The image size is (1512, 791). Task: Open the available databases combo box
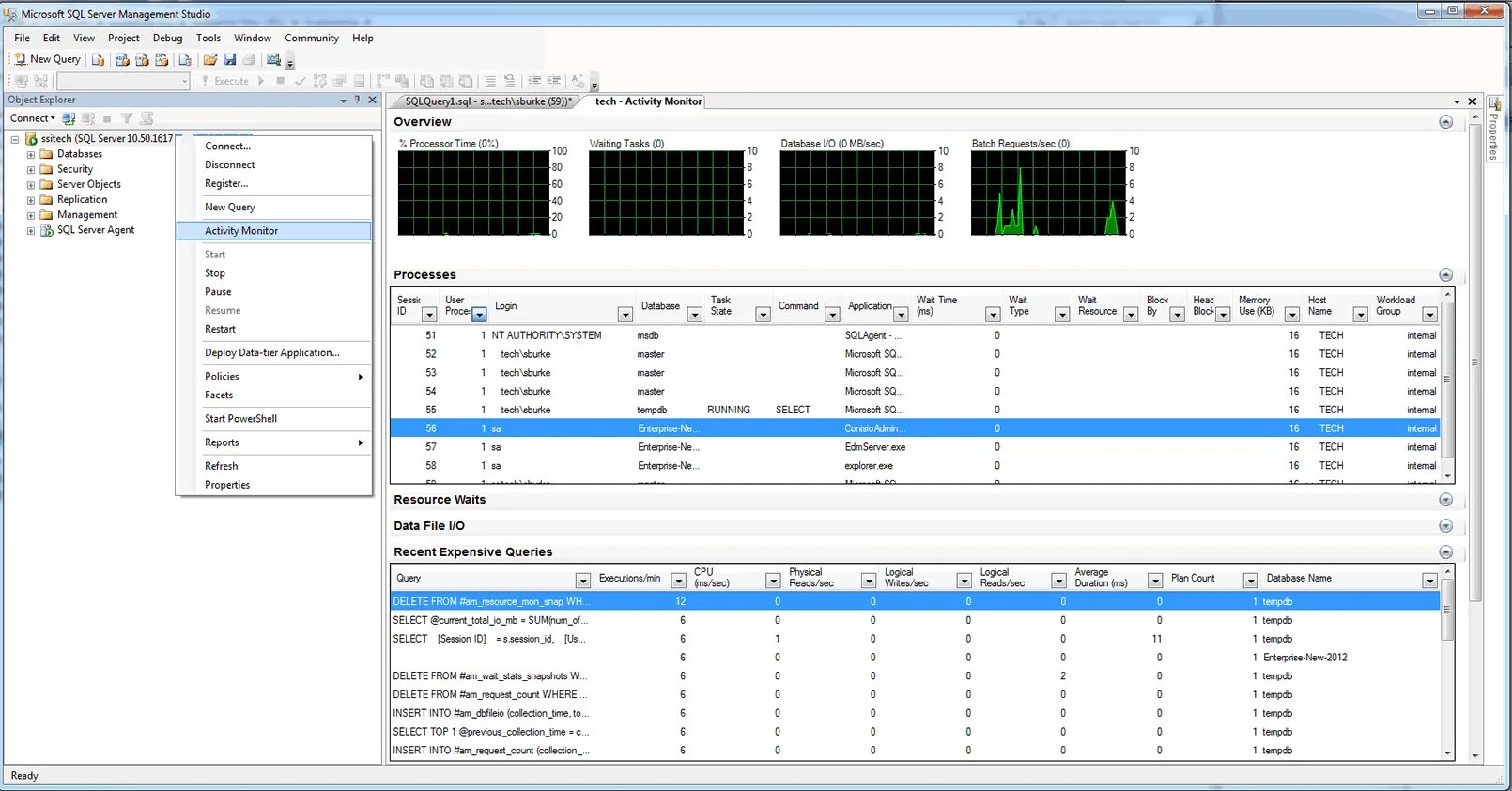[x=123, y=81]
